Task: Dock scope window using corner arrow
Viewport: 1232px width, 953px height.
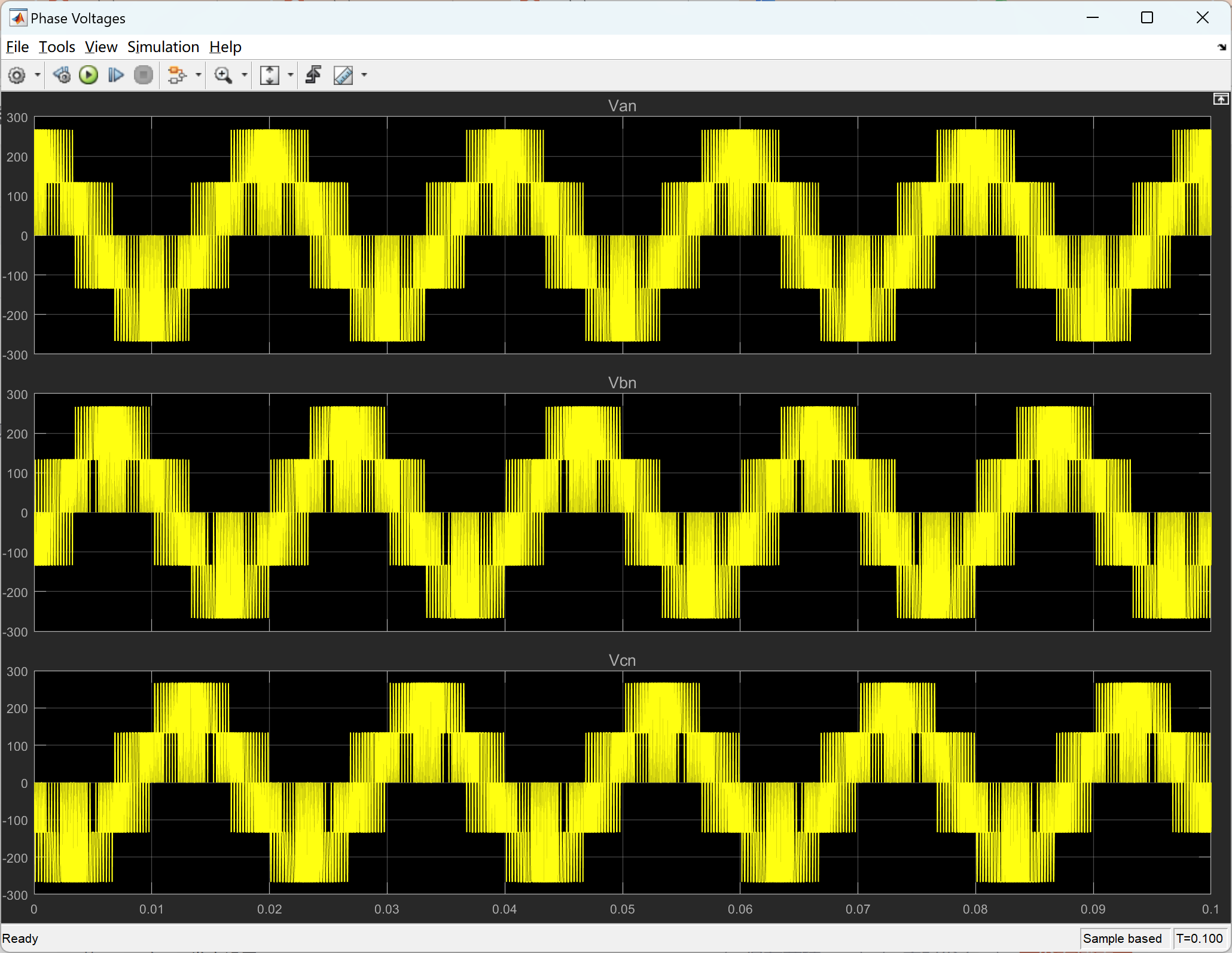Action: pos(1221,47)
